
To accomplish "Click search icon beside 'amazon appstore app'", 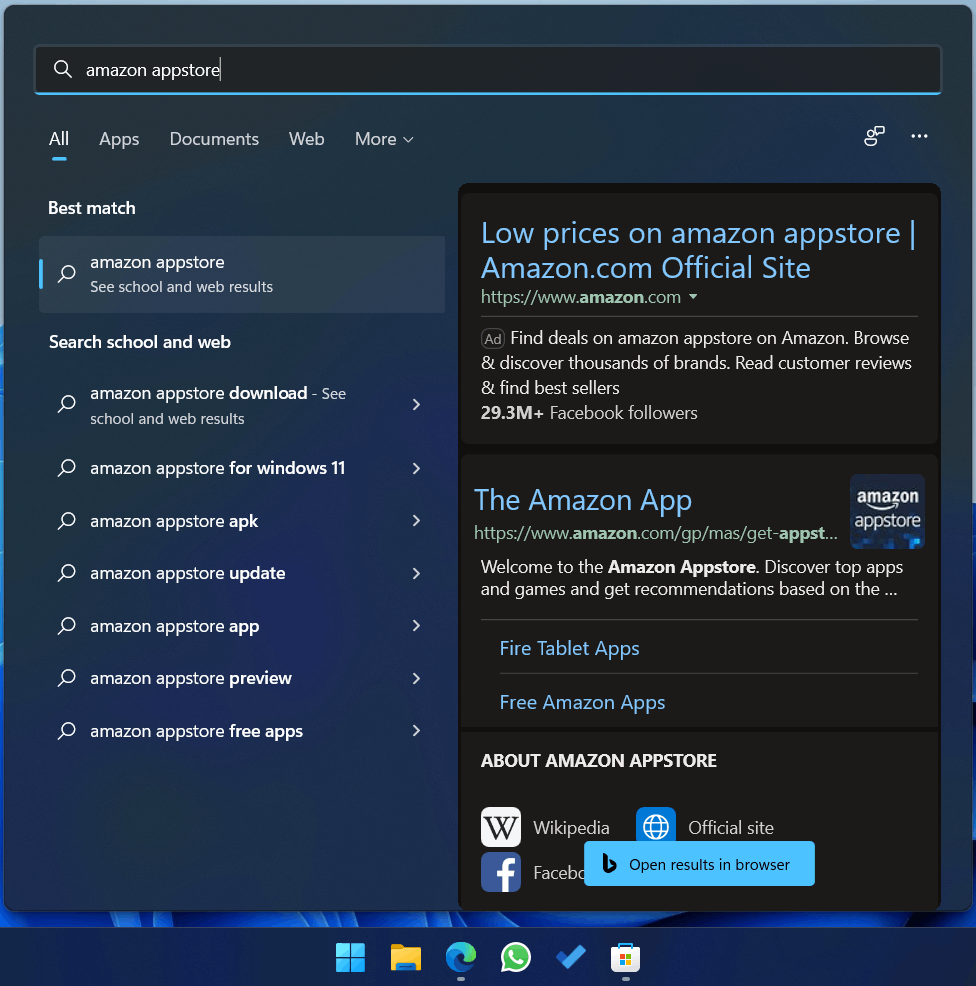I will (67, 626).
